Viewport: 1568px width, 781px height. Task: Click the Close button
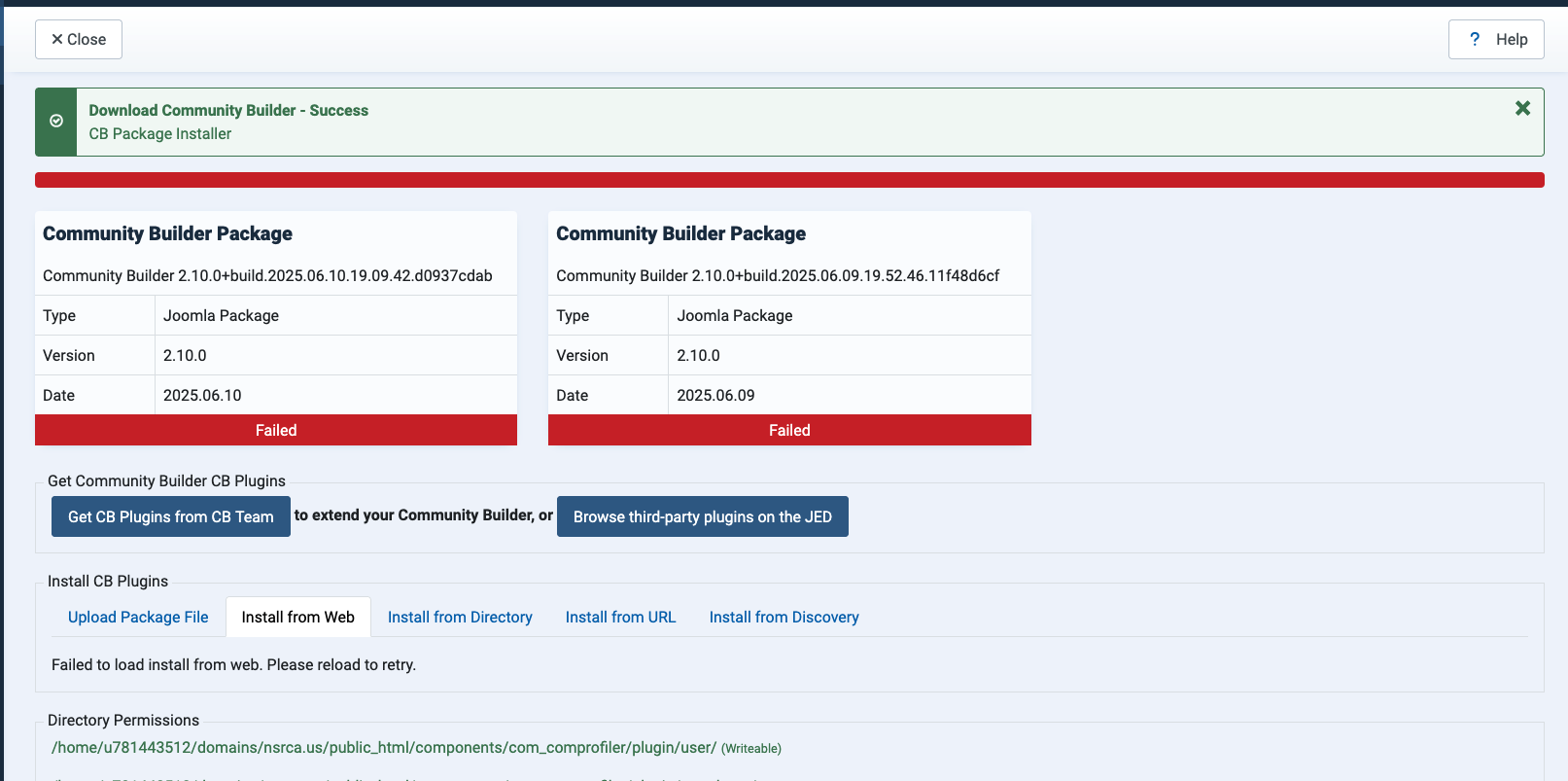point(79,40)
